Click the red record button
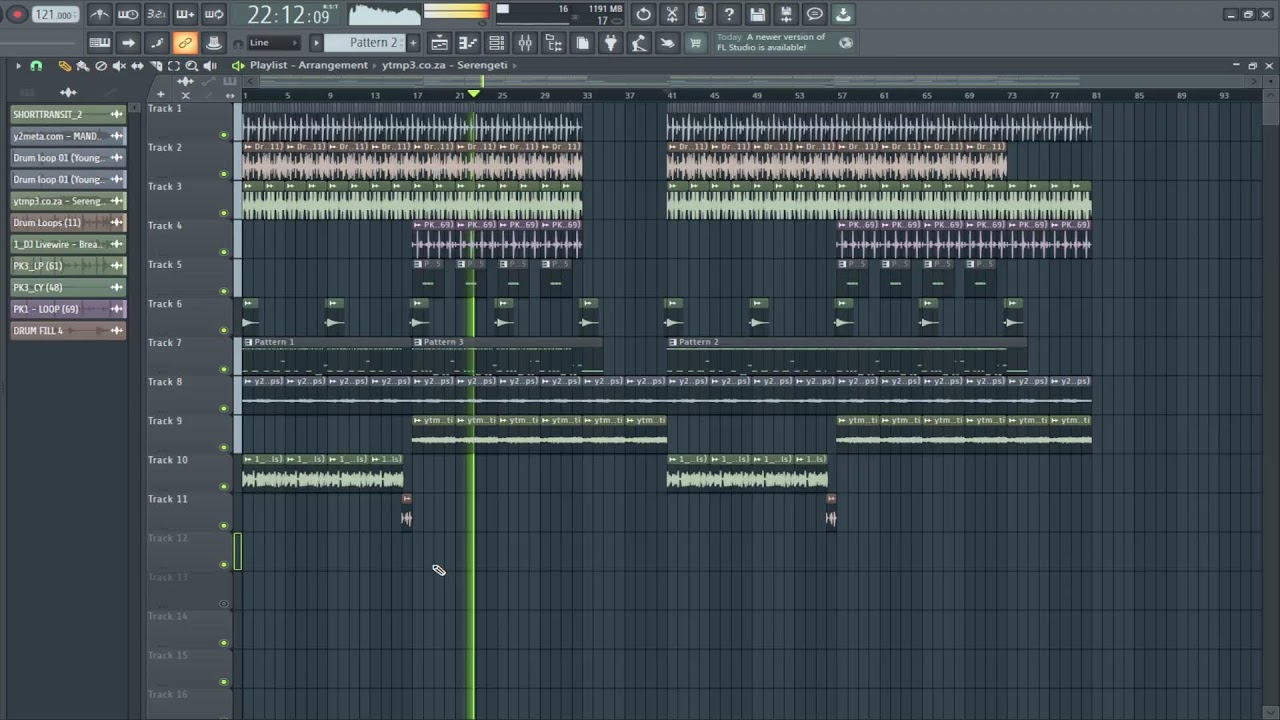Screen dimensions: 1280x720 click(x=17, y=14)
